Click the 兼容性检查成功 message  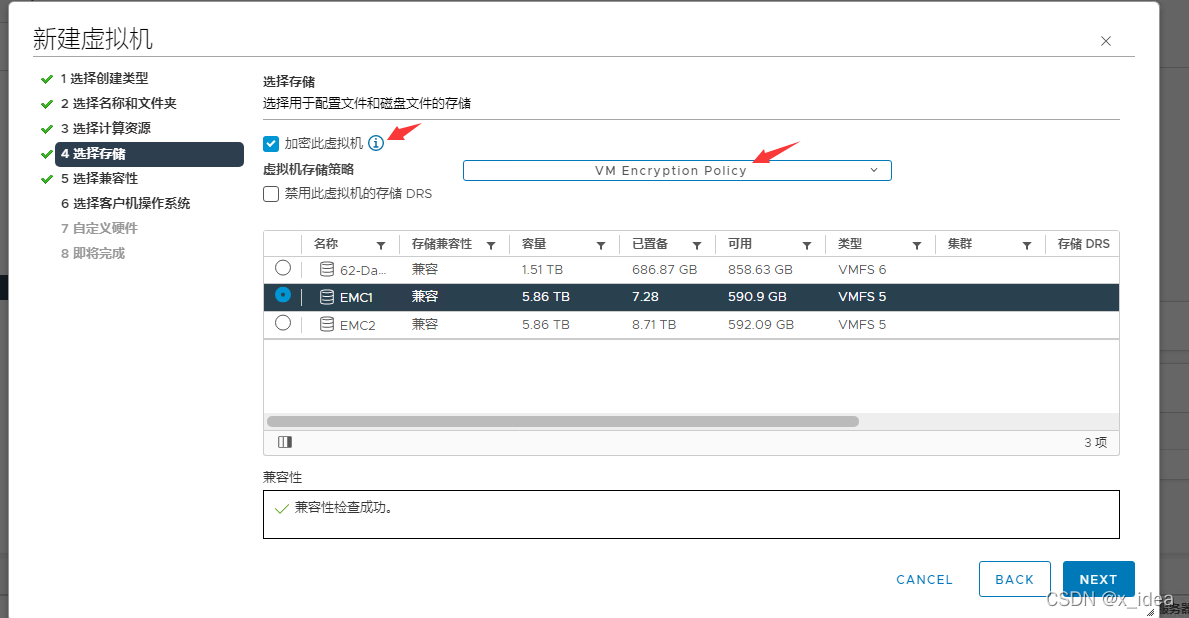[344, 507]
